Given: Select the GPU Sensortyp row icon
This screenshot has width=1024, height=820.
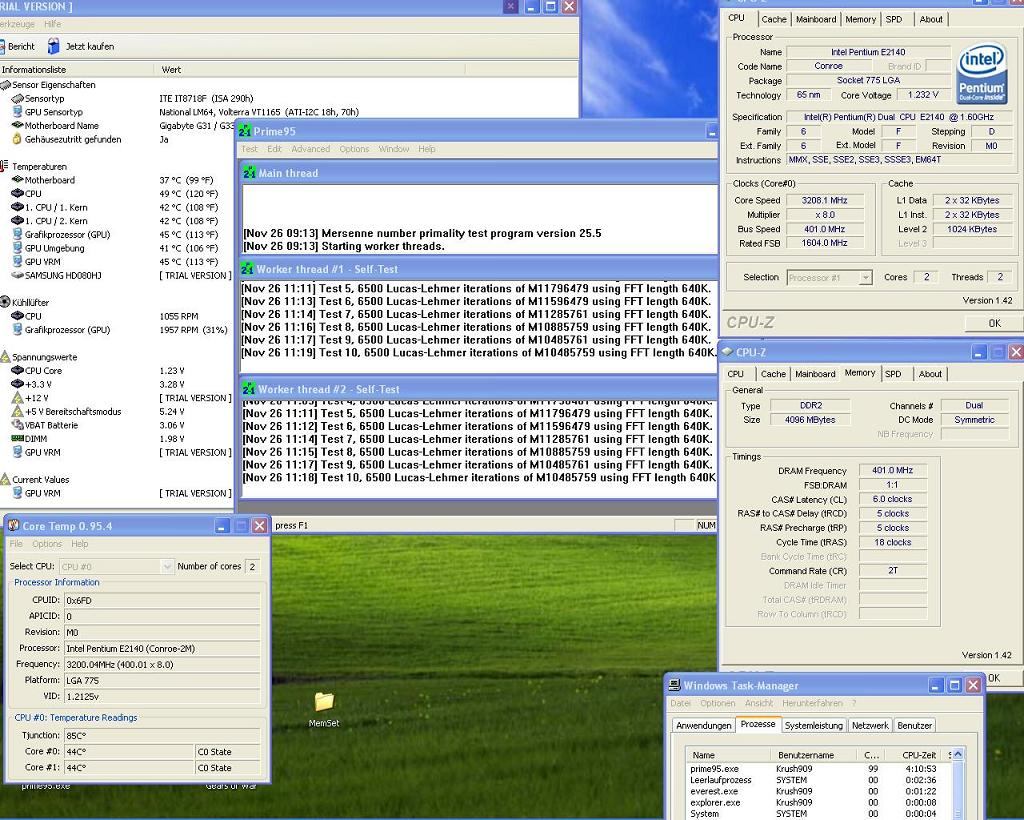Looking at the screenshot, I should 17,112.
